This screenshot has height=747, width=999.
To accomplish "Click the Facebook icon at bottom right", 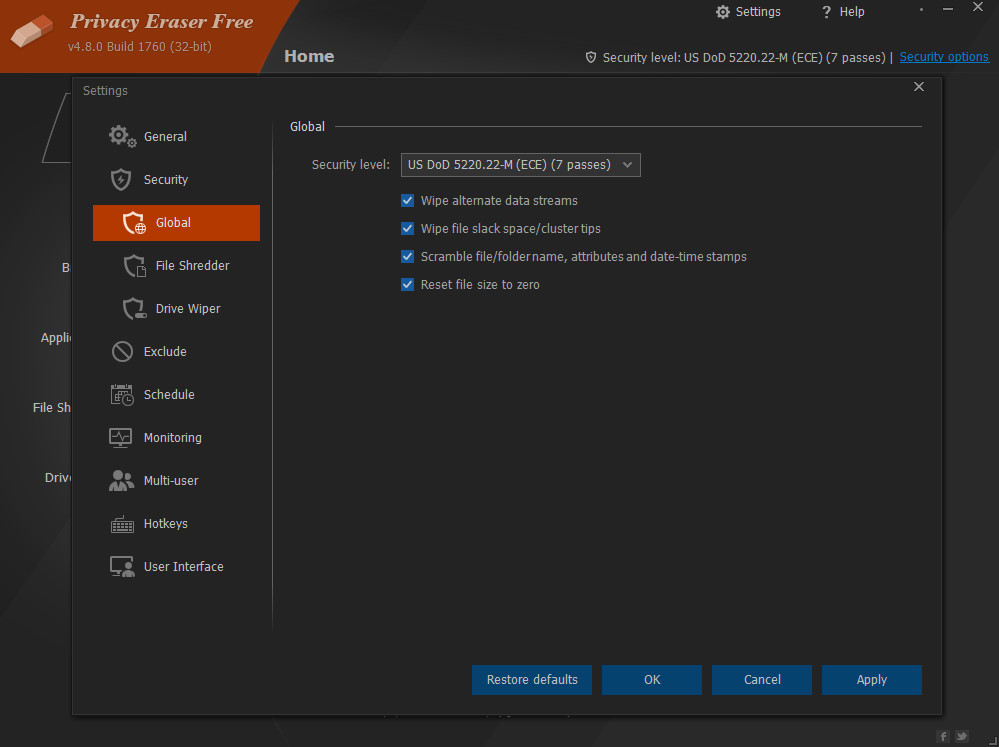I will (x=944, y=736).
